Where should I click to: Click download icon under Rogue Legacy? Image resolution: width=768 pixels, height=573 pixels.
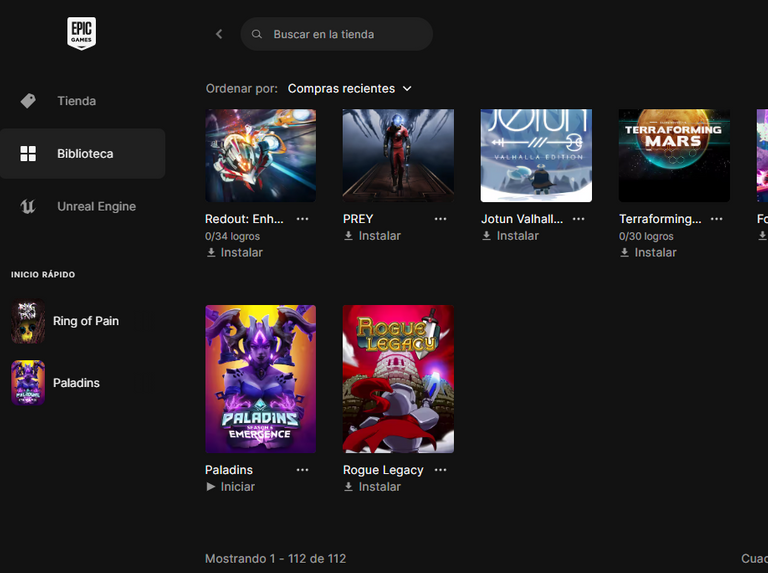pyautogui.click(x=348, y=486)
